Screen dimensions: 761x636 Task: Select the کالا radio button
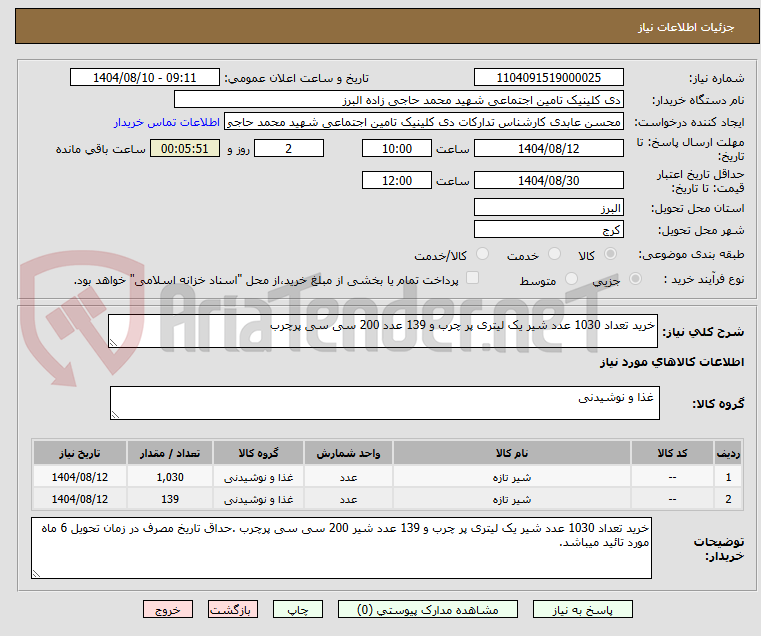pos(611,254)
